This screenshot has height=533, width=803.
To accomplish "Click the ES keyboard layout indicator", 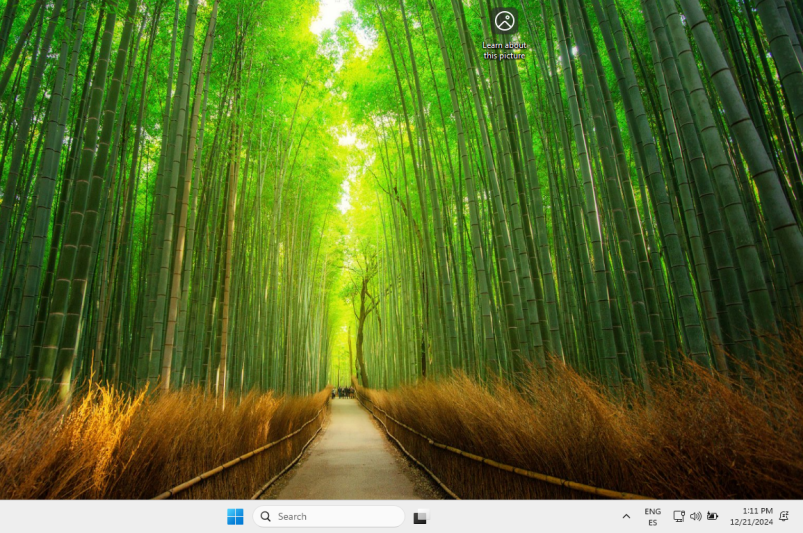I will 652,522.
